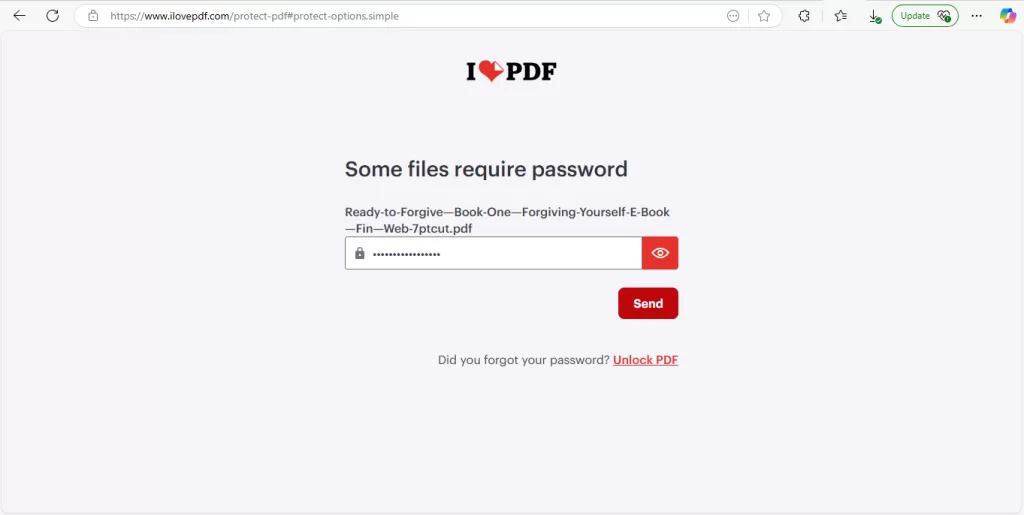Screen dimensions: 1024x515
Task: Show password using the red eye toggle
Action: pyautogui.click(x=660, y=253)
